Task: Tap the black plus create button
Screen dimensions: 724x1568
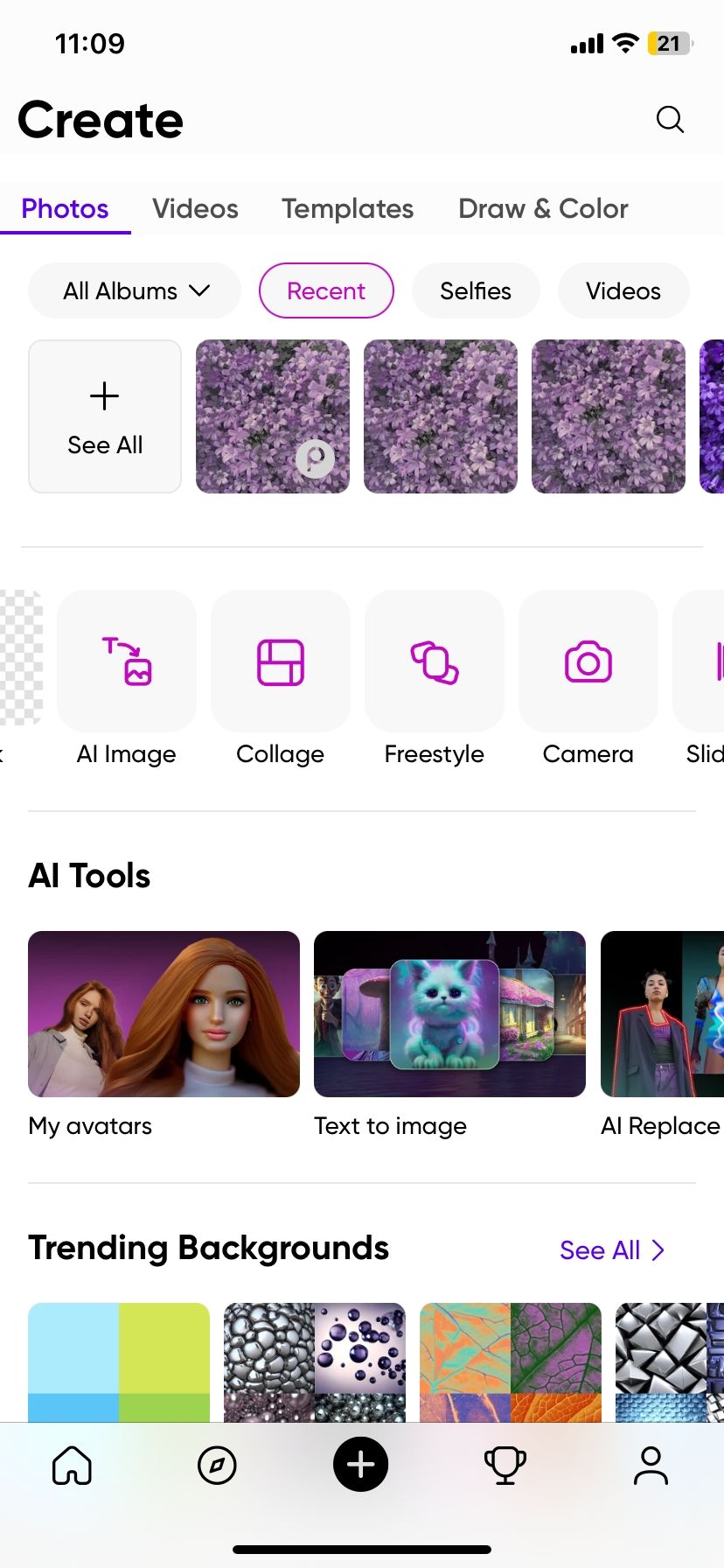Action: click(361, 1464)
